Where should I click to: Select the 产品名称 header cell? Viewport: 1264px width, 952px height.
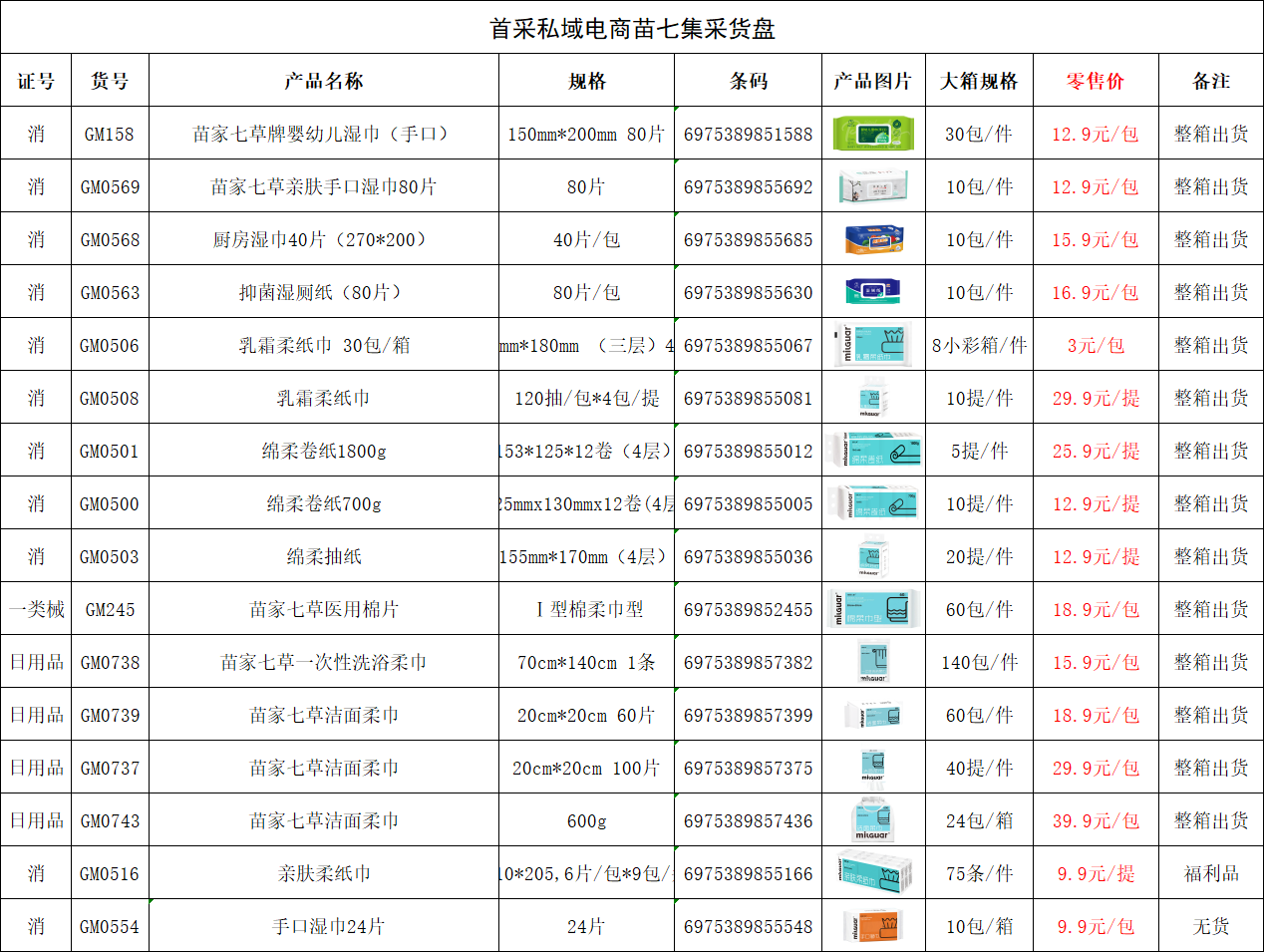pos(324,80)
